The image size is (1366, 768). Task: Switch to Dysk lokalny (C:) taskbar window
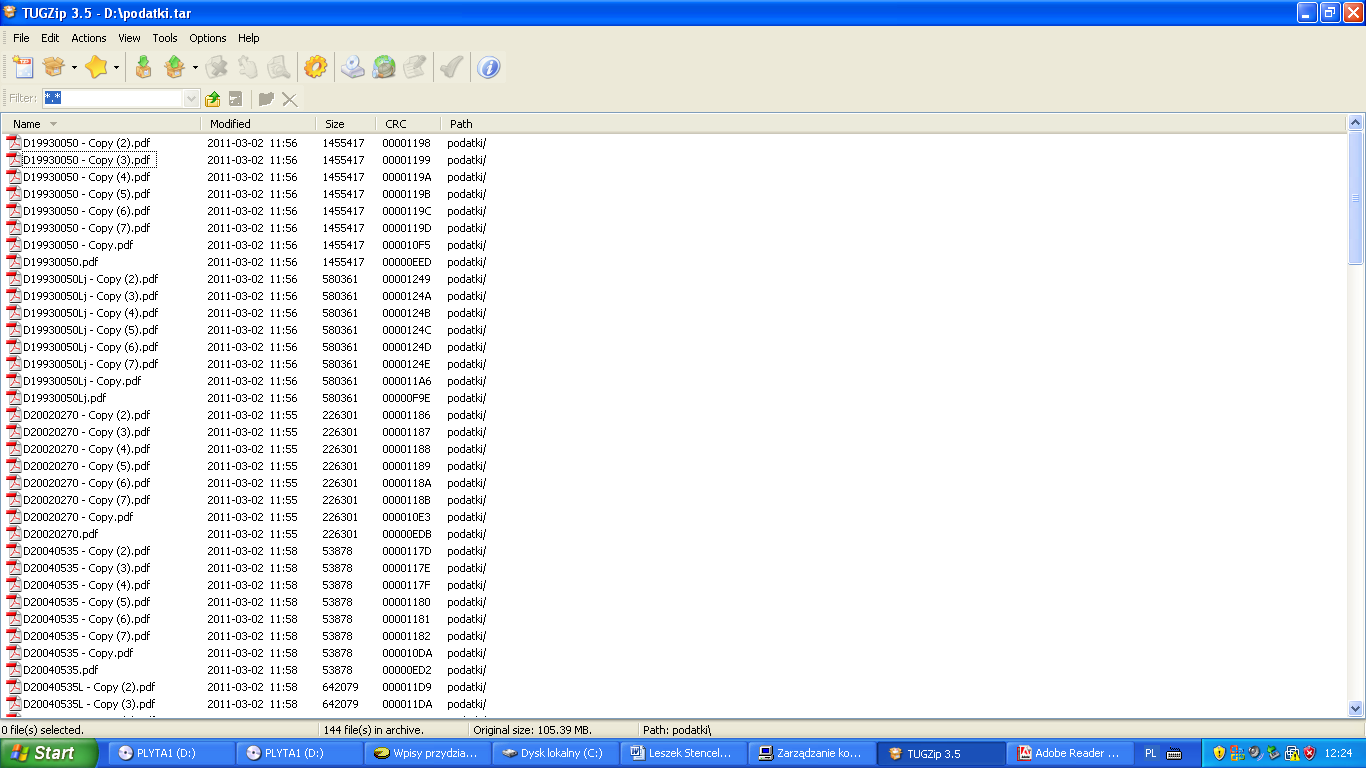coord(554,753)
